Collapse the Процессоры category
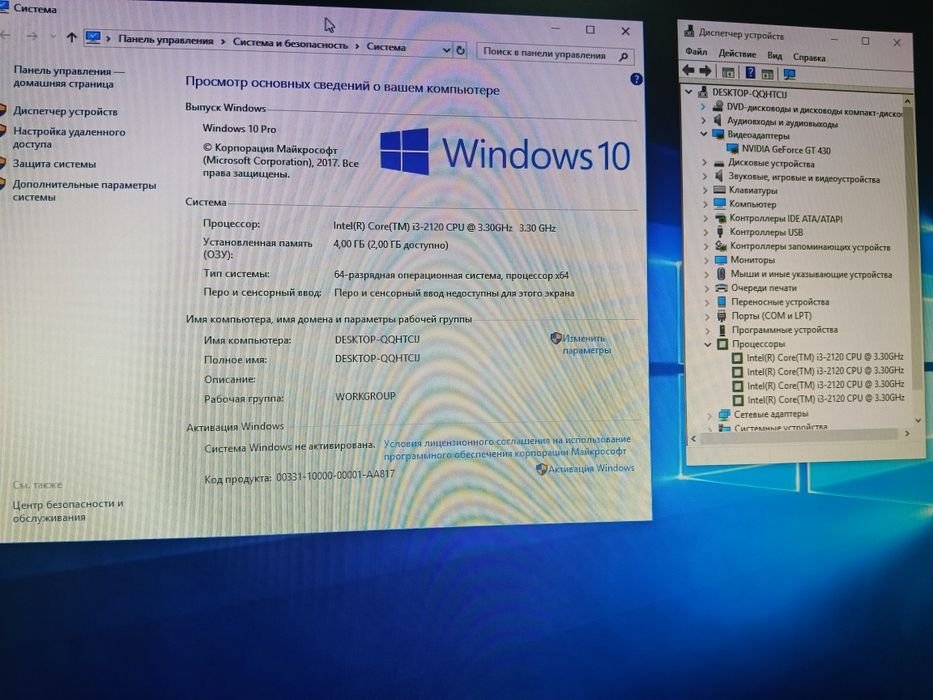Screen dimensions: 933x700 (x=707, y=344)
